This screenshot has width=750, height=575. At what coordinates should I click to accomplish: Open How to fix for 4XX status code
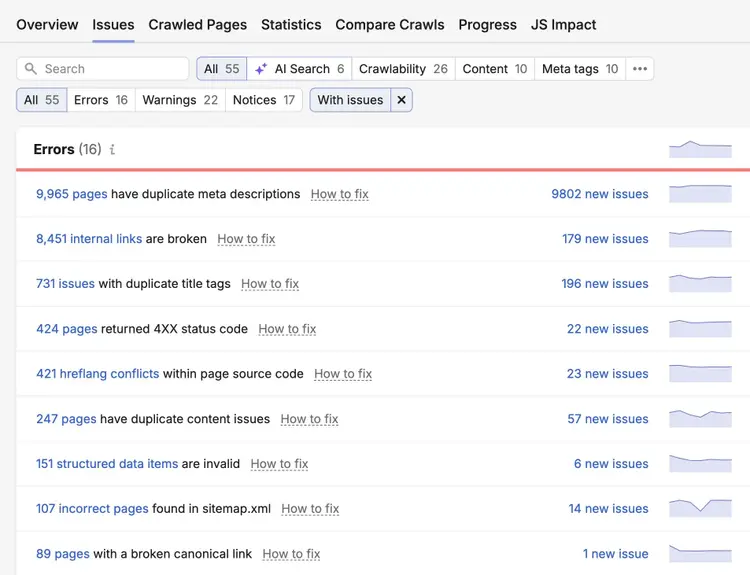coord(287,329)
